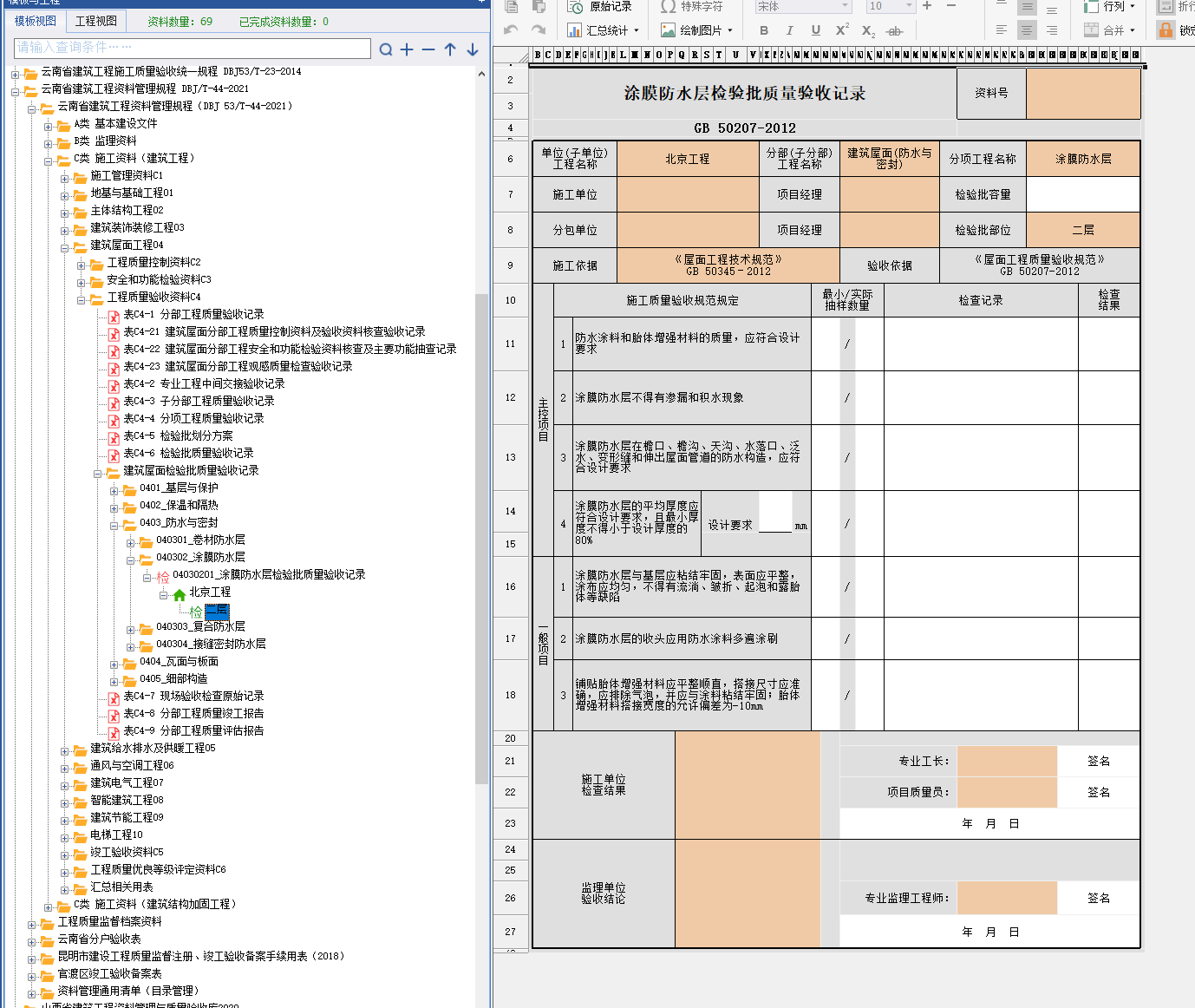Open the font size combo box

point(891,6)
